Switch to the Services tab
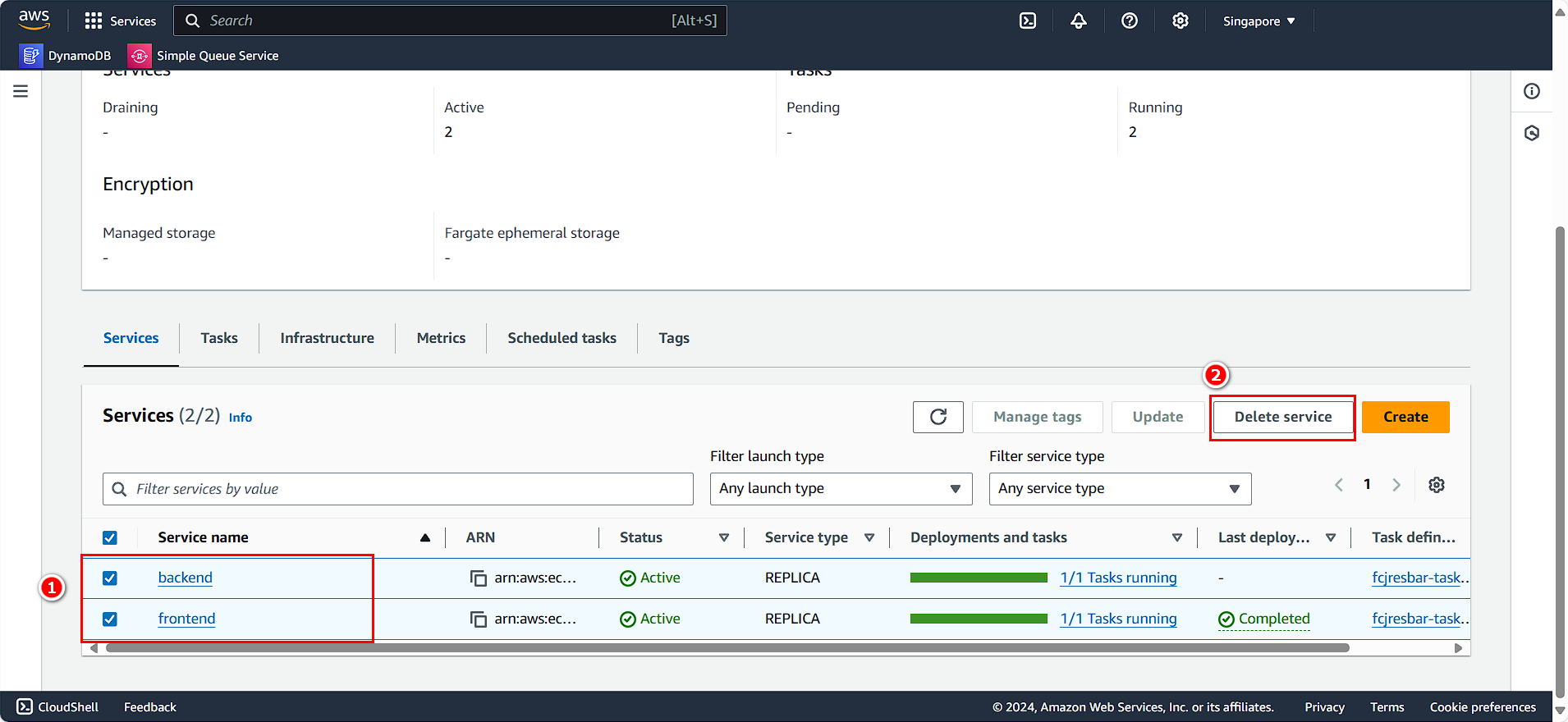Screen dimensions: 1568x722 tap(131, 338)
